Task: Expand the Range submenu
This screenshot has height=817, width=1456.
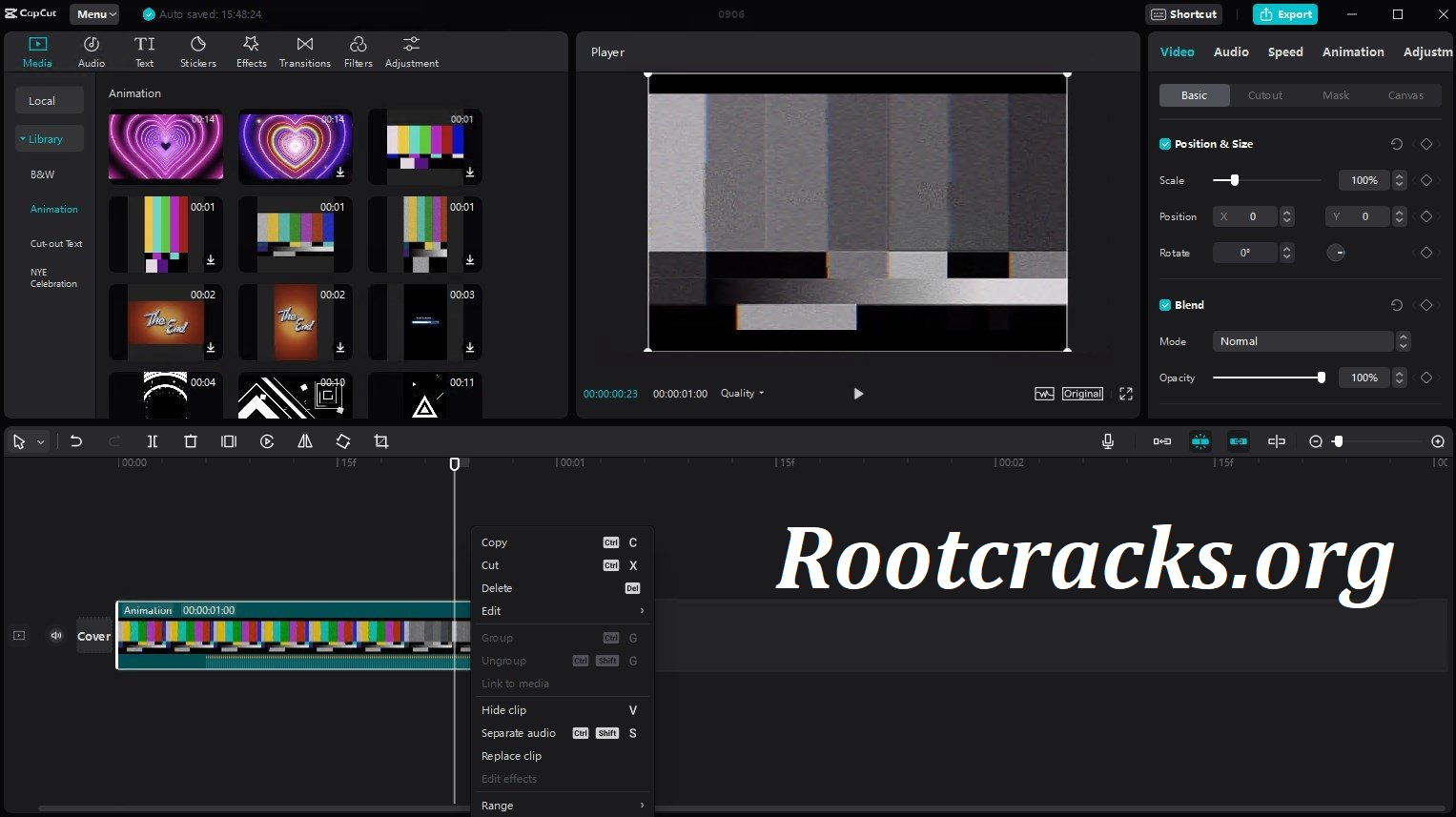Action: tap(562, 806)
